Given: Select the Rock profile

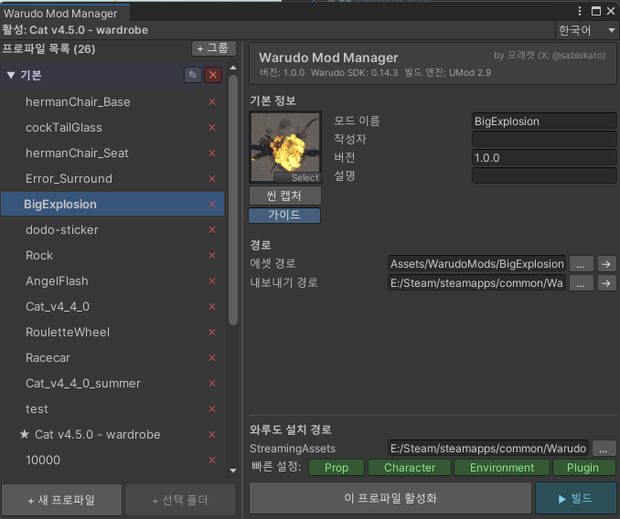Looking at the screenshot, I should point(113,255).
